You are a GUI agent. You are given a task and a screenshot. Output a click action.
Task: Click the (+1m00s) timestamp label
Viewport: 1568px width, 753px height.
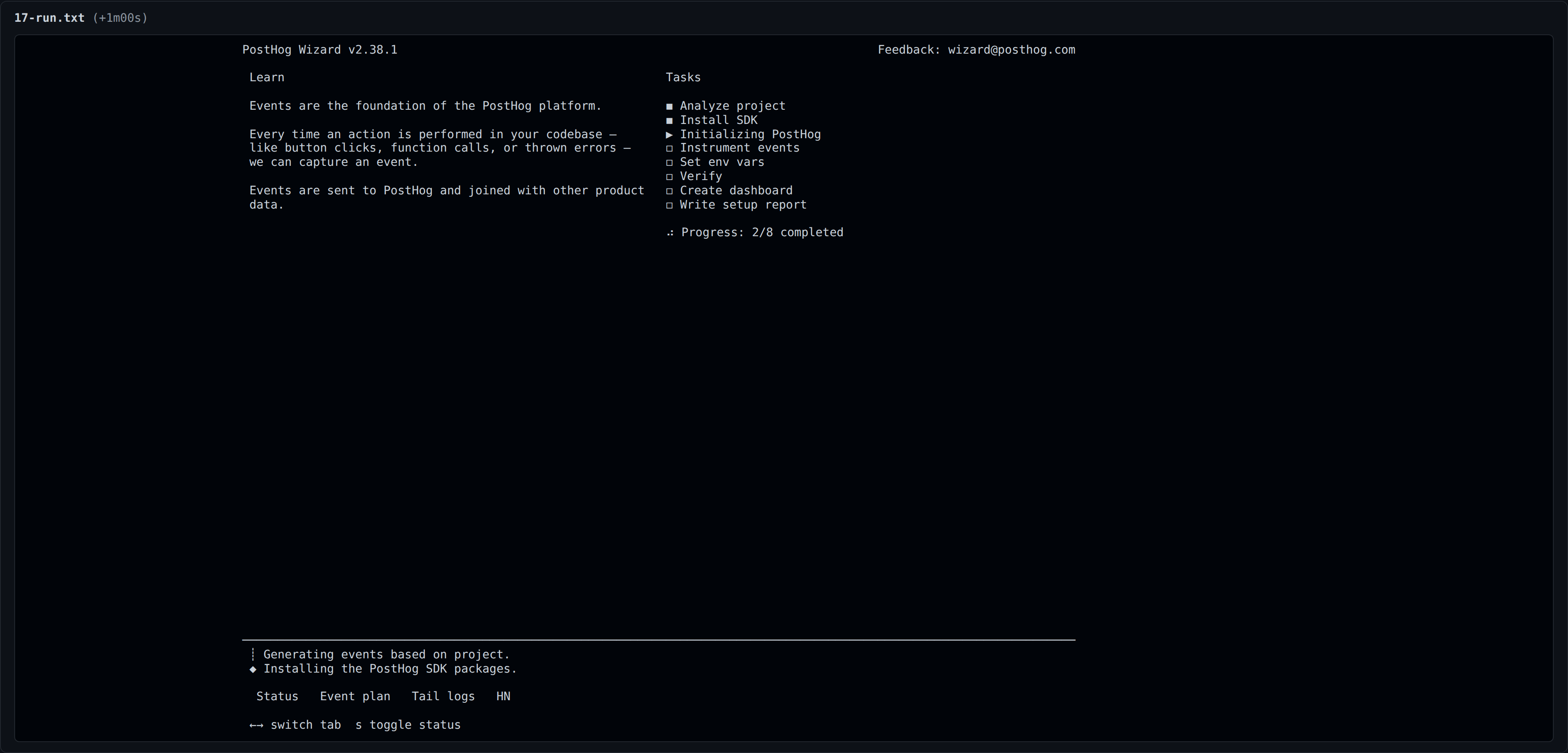[x=120, y=18]
